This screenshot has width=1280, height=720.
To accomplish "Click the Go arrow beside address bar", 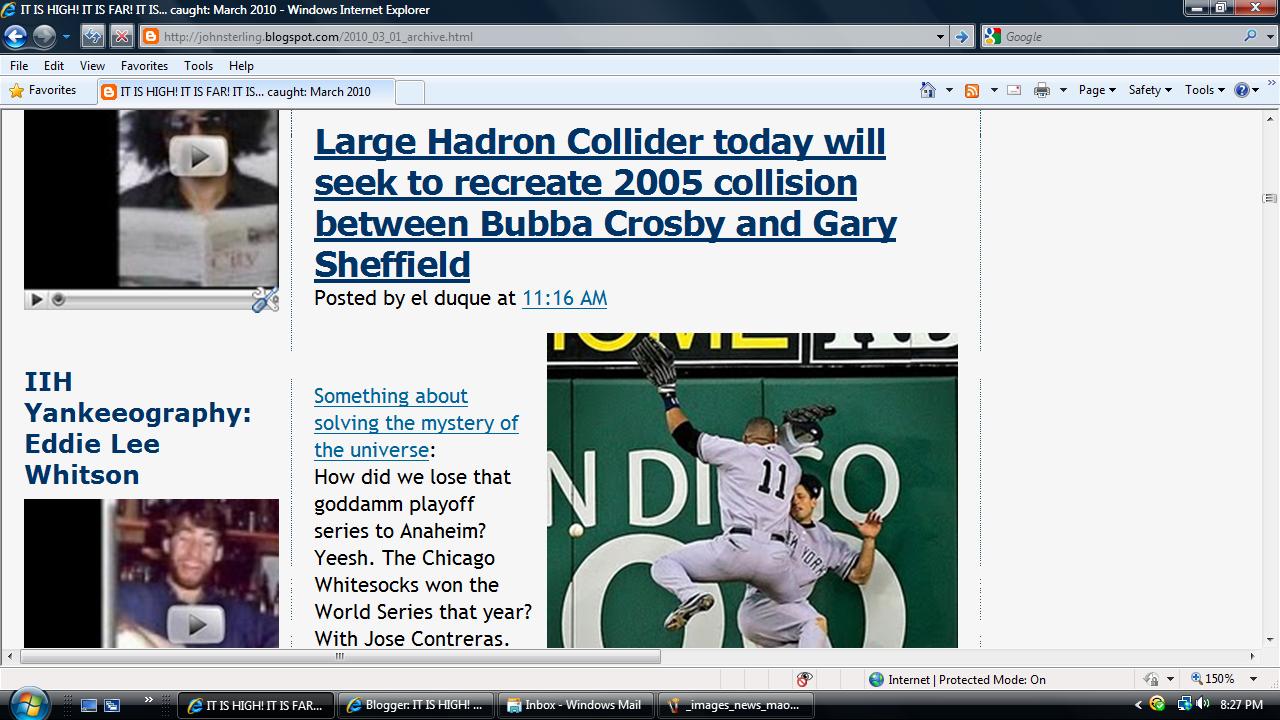I will (962, 37).
